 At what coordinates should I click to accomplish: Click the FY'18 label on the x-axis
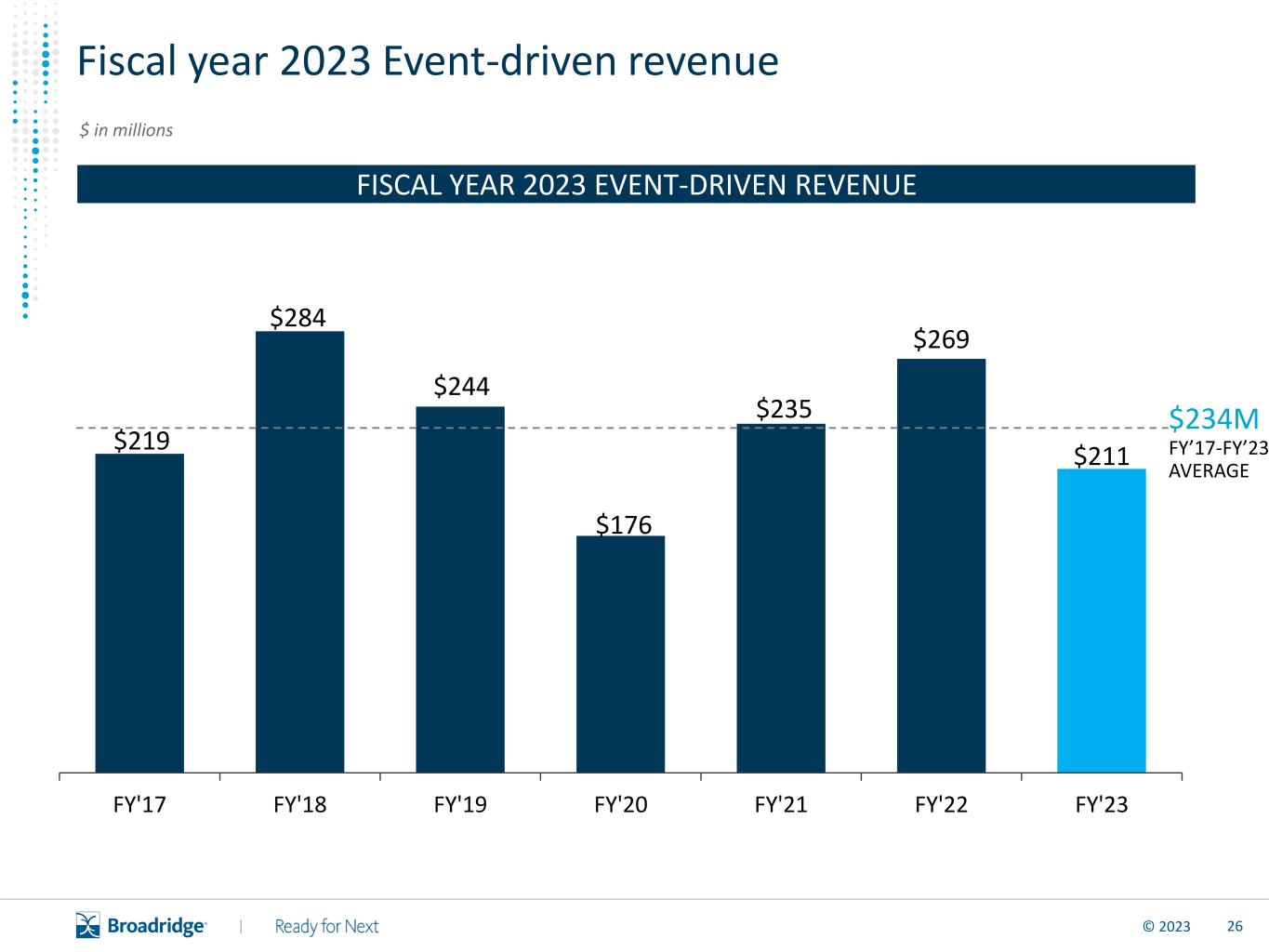point(300,804)
